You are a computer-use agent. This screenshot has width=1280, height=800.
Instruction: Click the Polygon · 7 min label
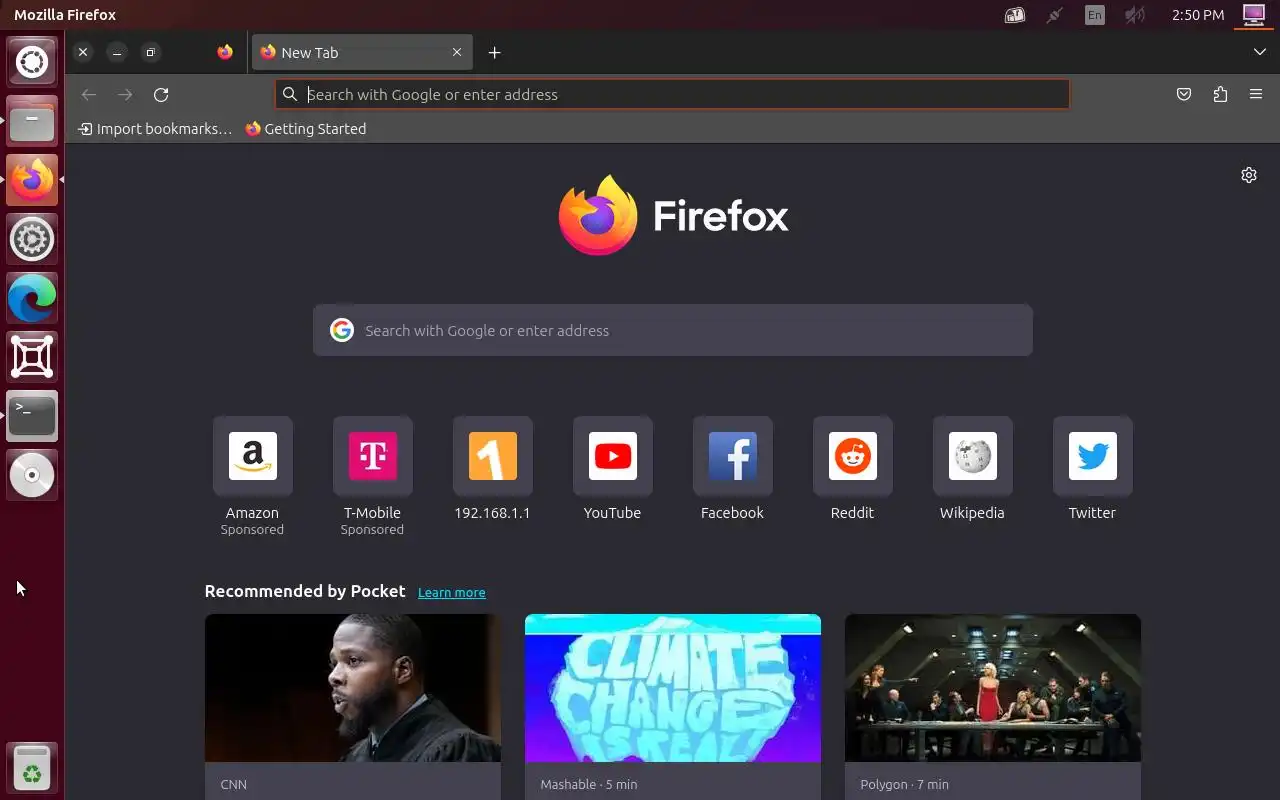pyautogui.click(x=905, y=785)
